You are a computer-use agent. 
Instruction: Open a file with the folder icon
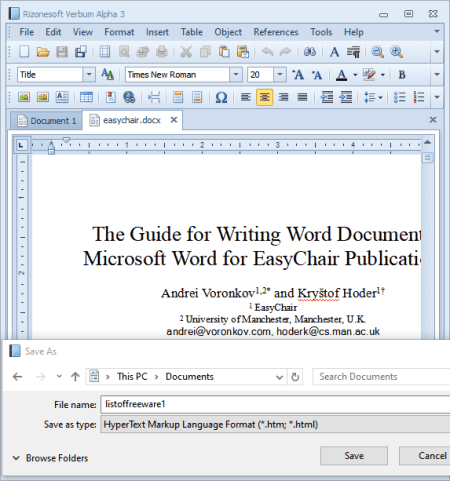pyautogui.click(x=43, y=52)
